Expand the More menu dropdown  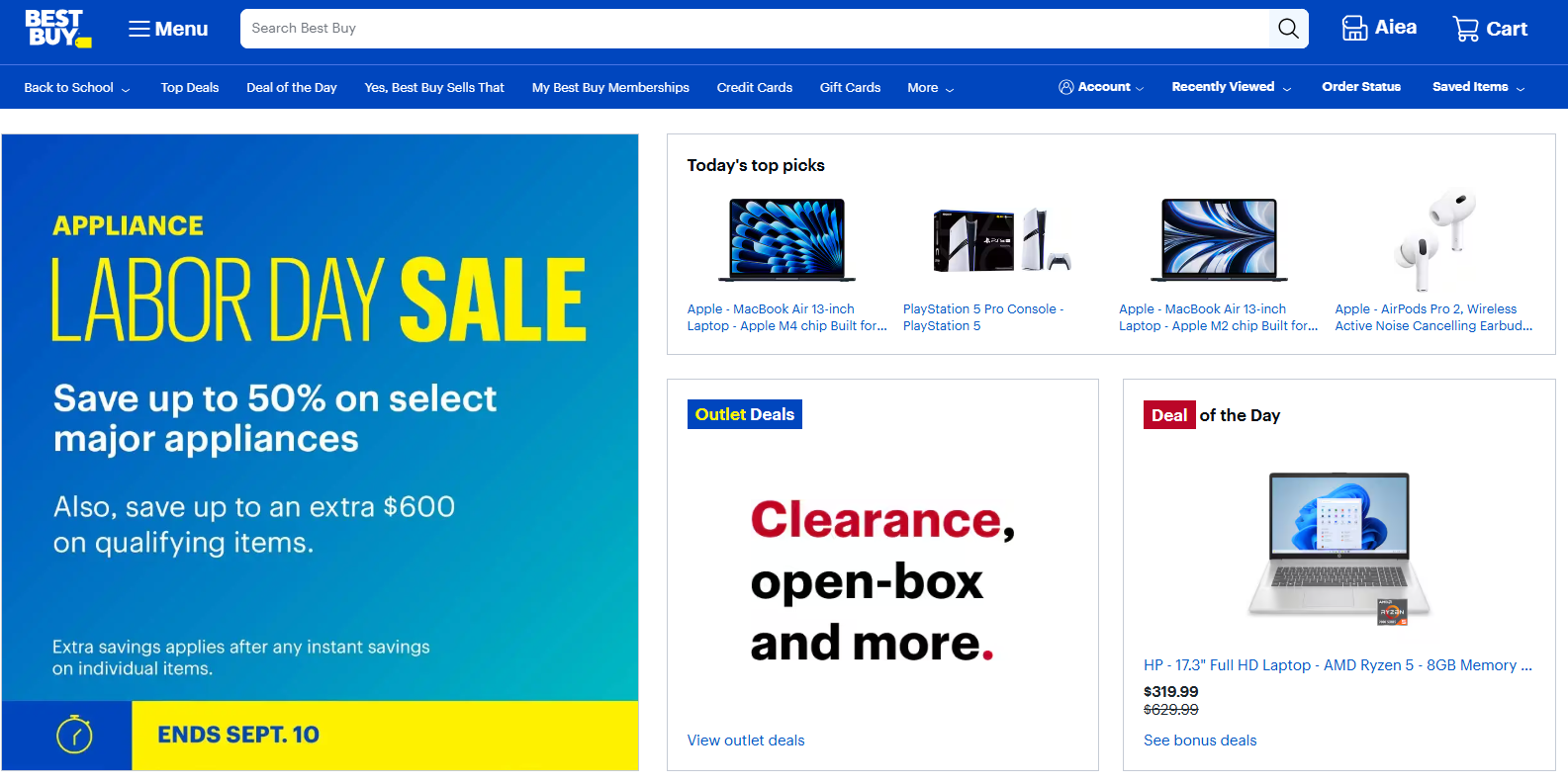click(931, 87)
